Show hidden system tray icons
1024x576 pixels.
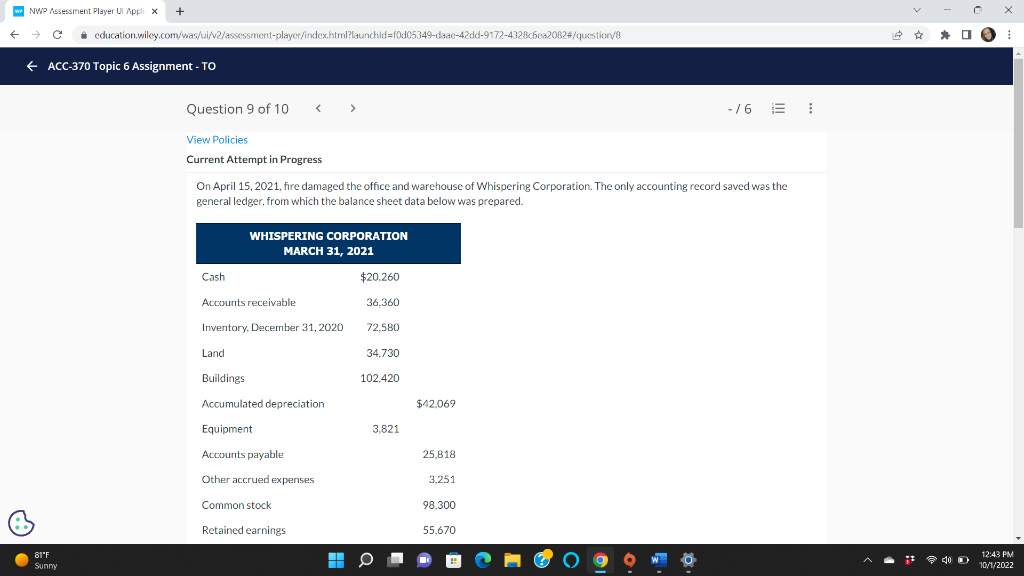click(867, 560)
